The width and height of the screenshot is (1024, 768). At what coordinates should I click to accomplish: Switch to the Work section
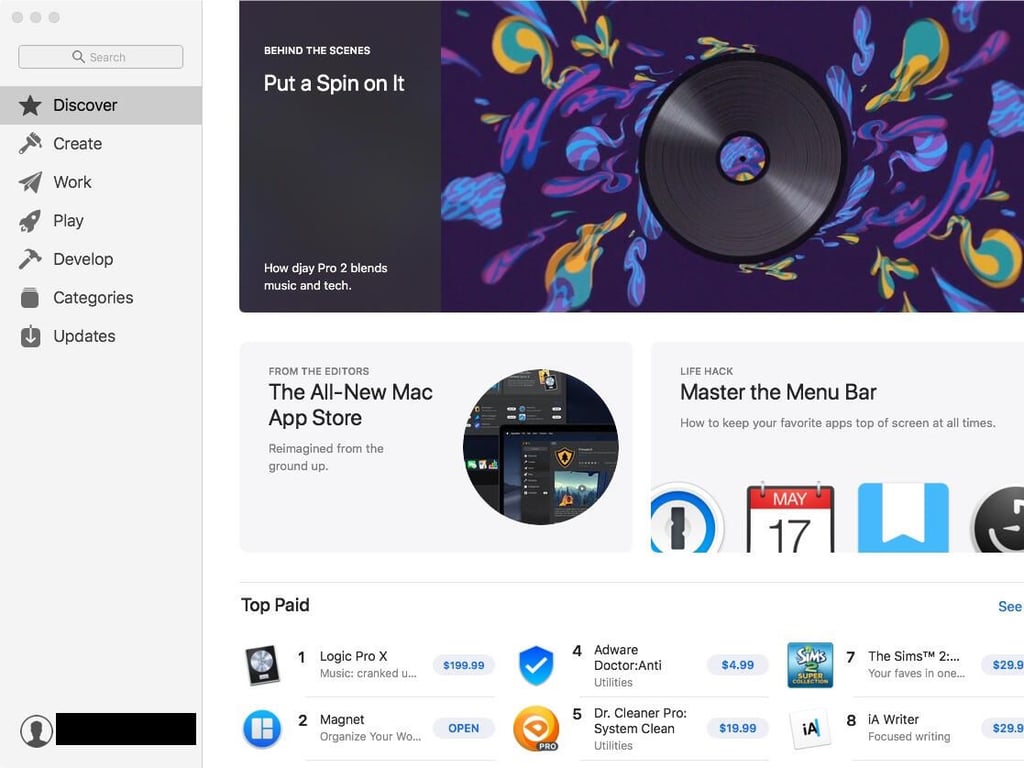coord(101,182)
